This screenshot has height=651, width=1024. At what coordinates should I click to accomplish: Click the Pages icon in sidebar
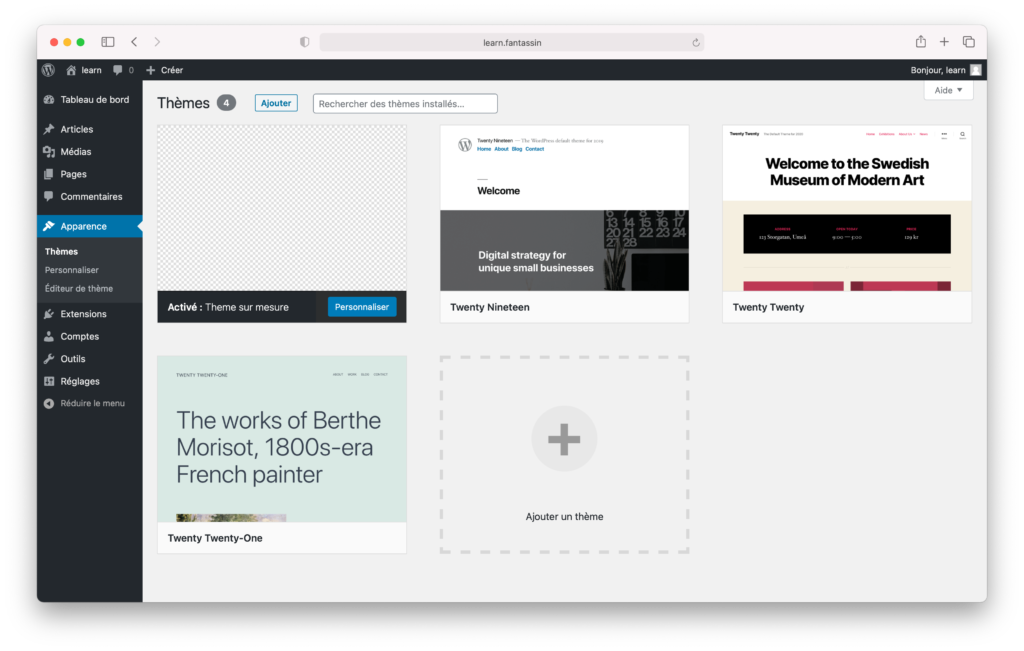(49, 174)
